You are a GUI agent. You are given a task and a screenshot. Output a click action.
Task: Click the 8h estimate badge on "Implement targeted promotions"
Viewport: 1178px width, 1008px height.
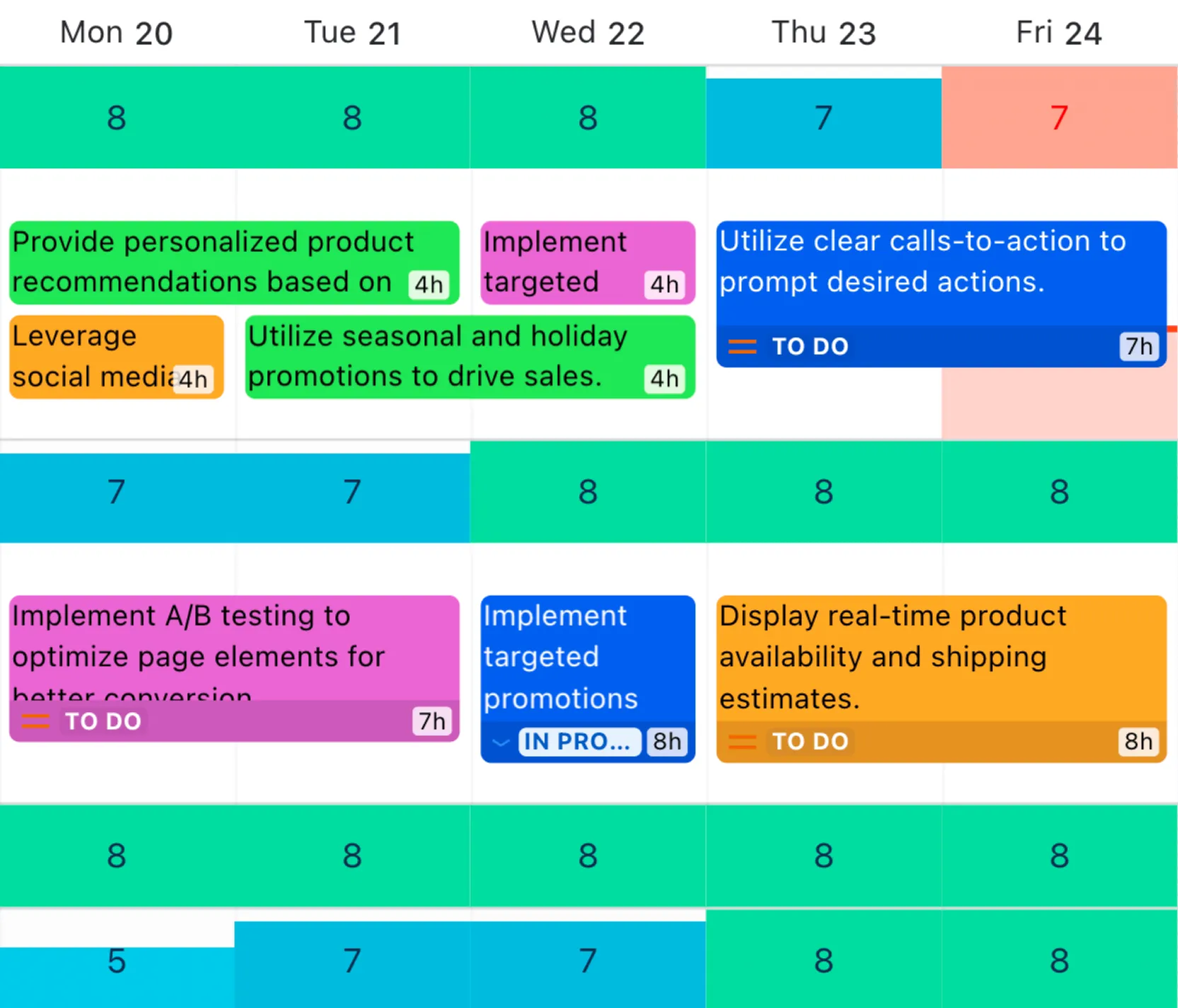tap(666, 741)
